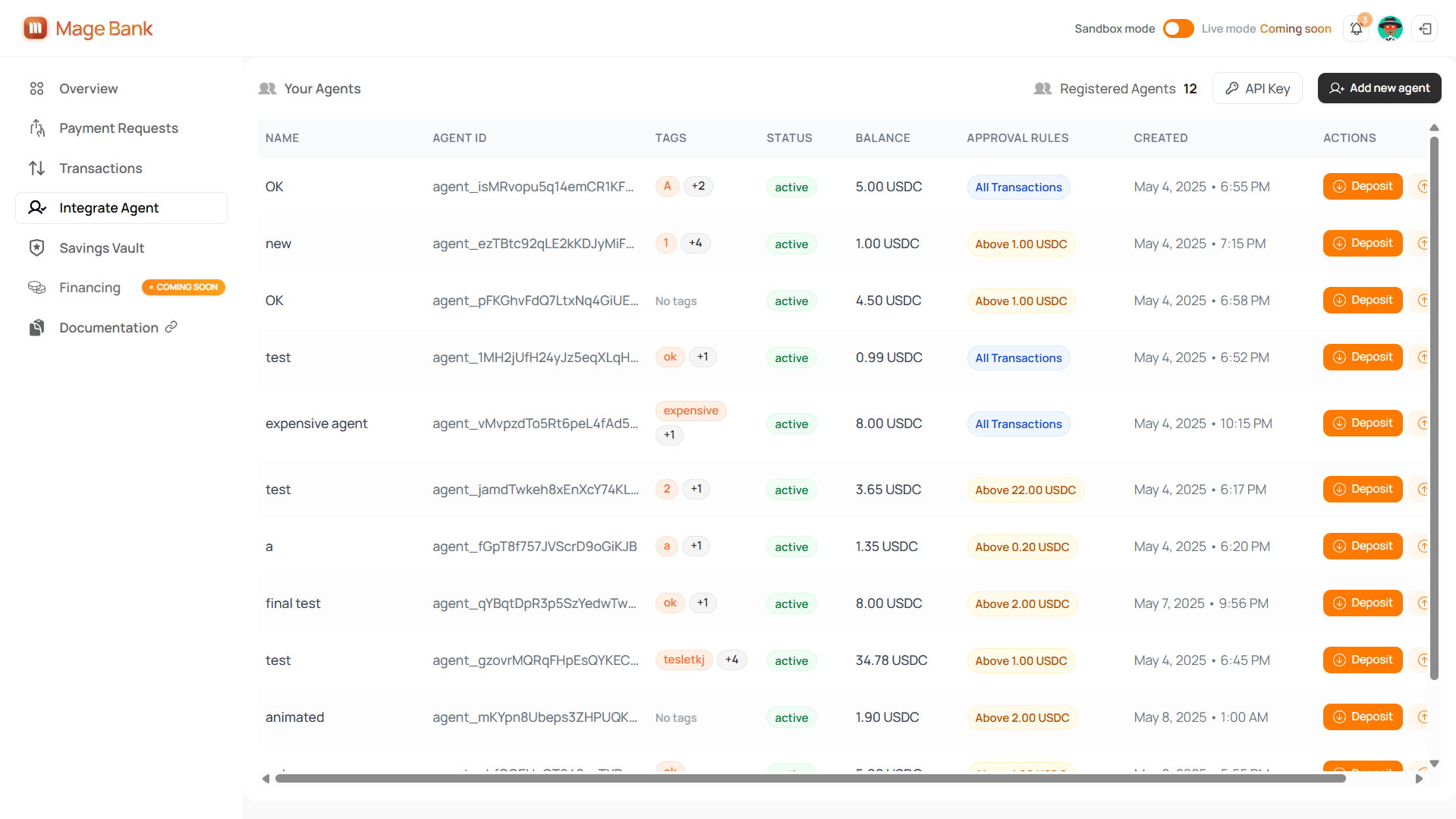Screen dimensions: 1456x819
Task: Deposit to final test agent
Action: point(1363,603)
